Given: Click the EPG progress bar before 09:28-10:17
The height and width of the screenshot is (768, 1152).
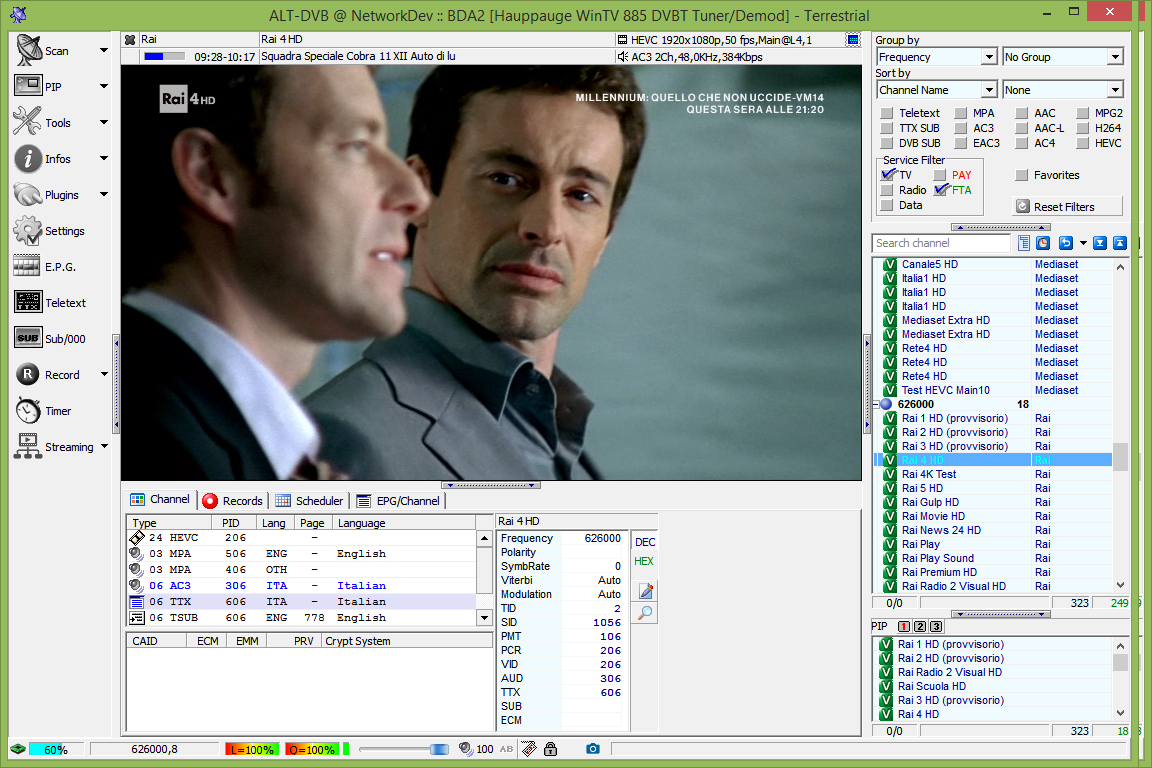Looking at the screenshot, I should (x=165, y=57).
